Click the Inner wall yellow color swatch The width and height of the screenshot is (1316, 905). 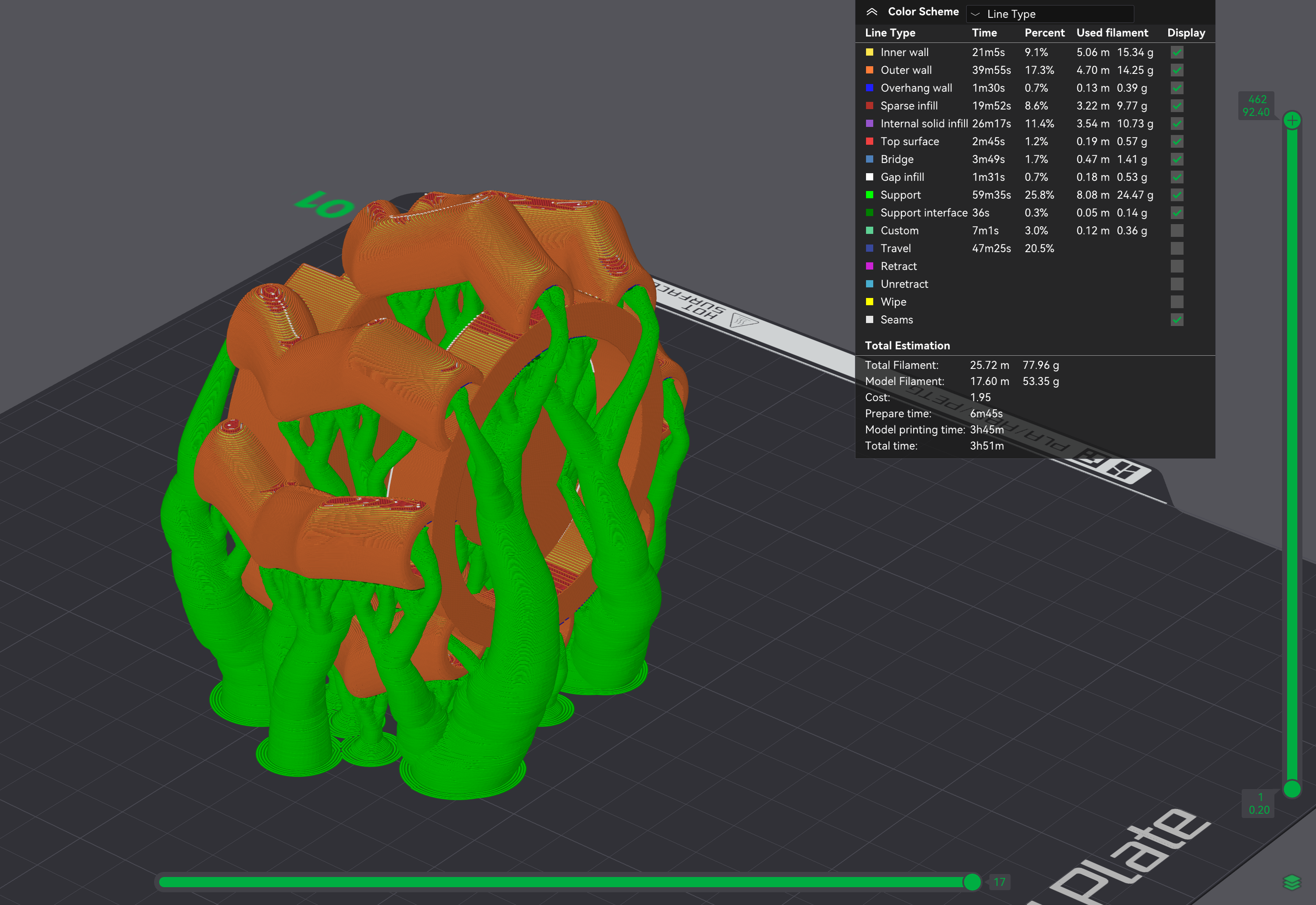869,52
